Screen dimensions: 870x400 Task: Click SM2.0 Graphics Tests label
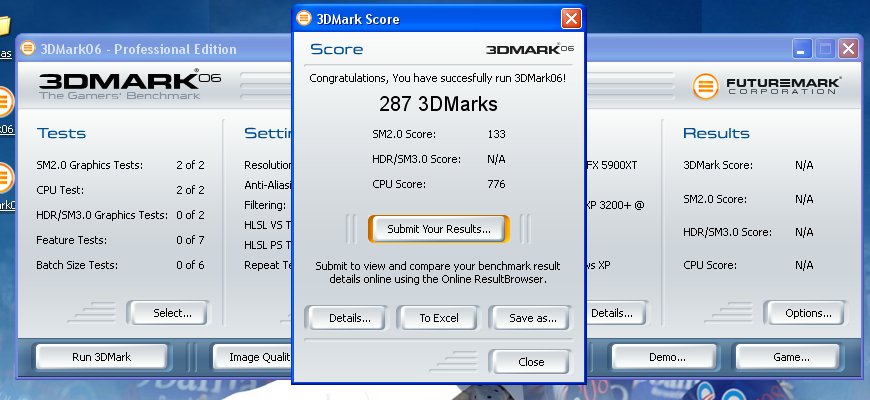pyautogui.click(x=89, y=165)
